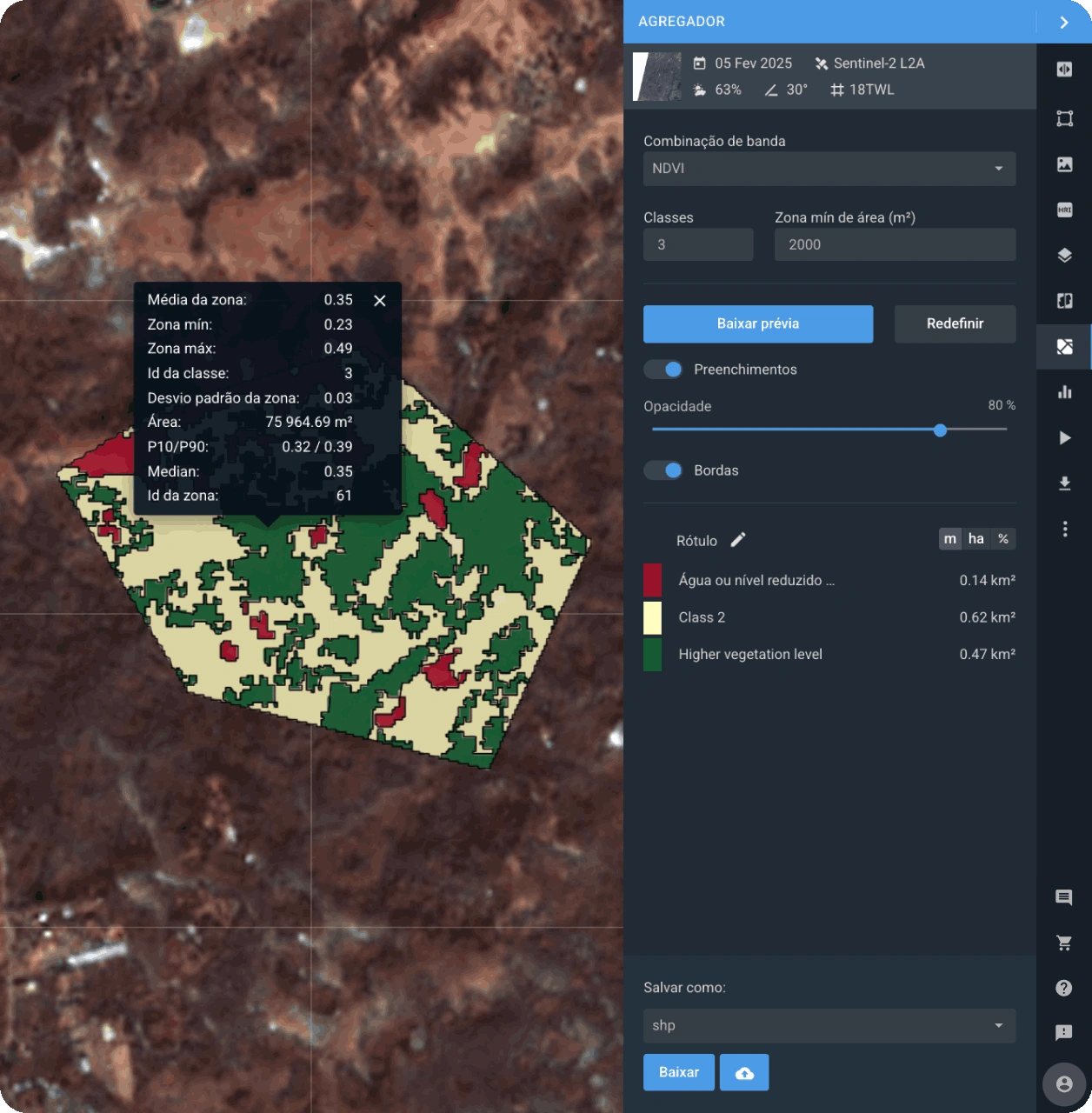Collapse the AGREGADOR panel with the chevron
The image size is (1092, 1113).
tap(1063, 22)
